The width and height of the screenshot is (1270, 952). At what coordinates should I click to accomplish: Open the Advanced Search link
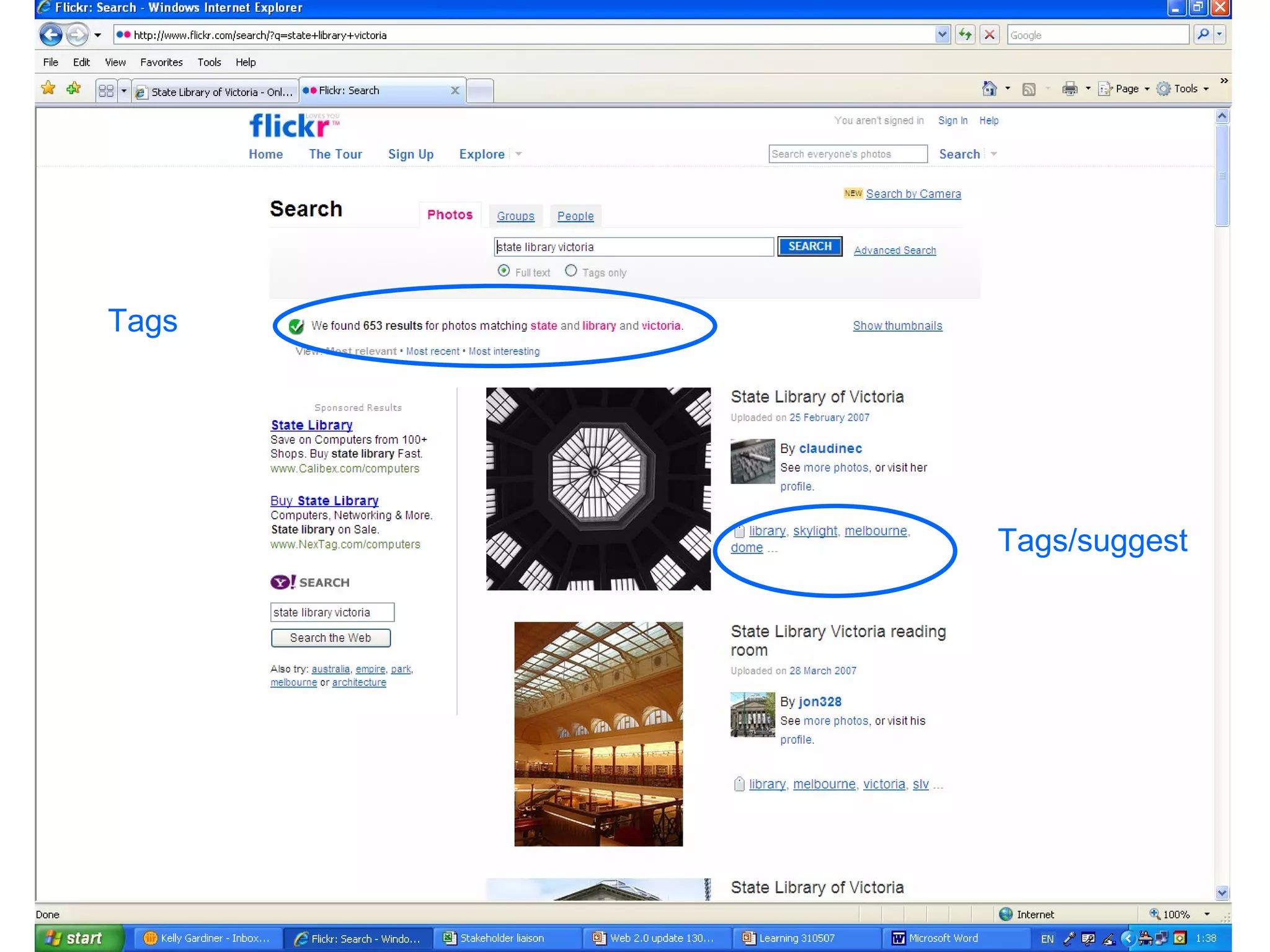(894, 250)
